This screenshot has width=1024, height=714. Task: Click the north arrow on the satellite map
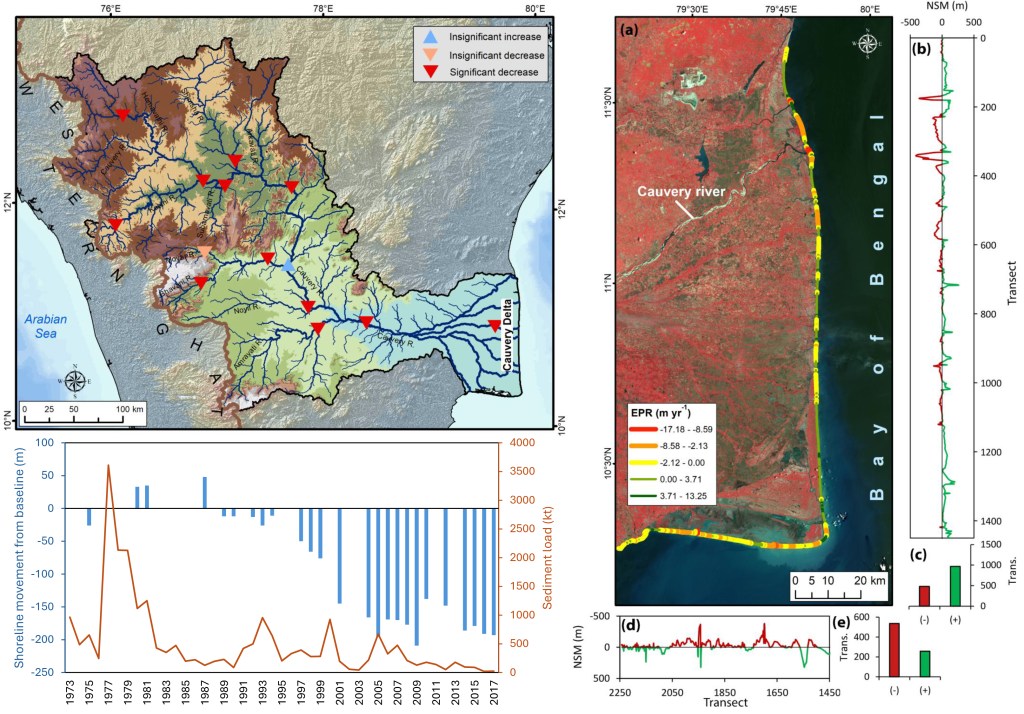pos(866,45)
